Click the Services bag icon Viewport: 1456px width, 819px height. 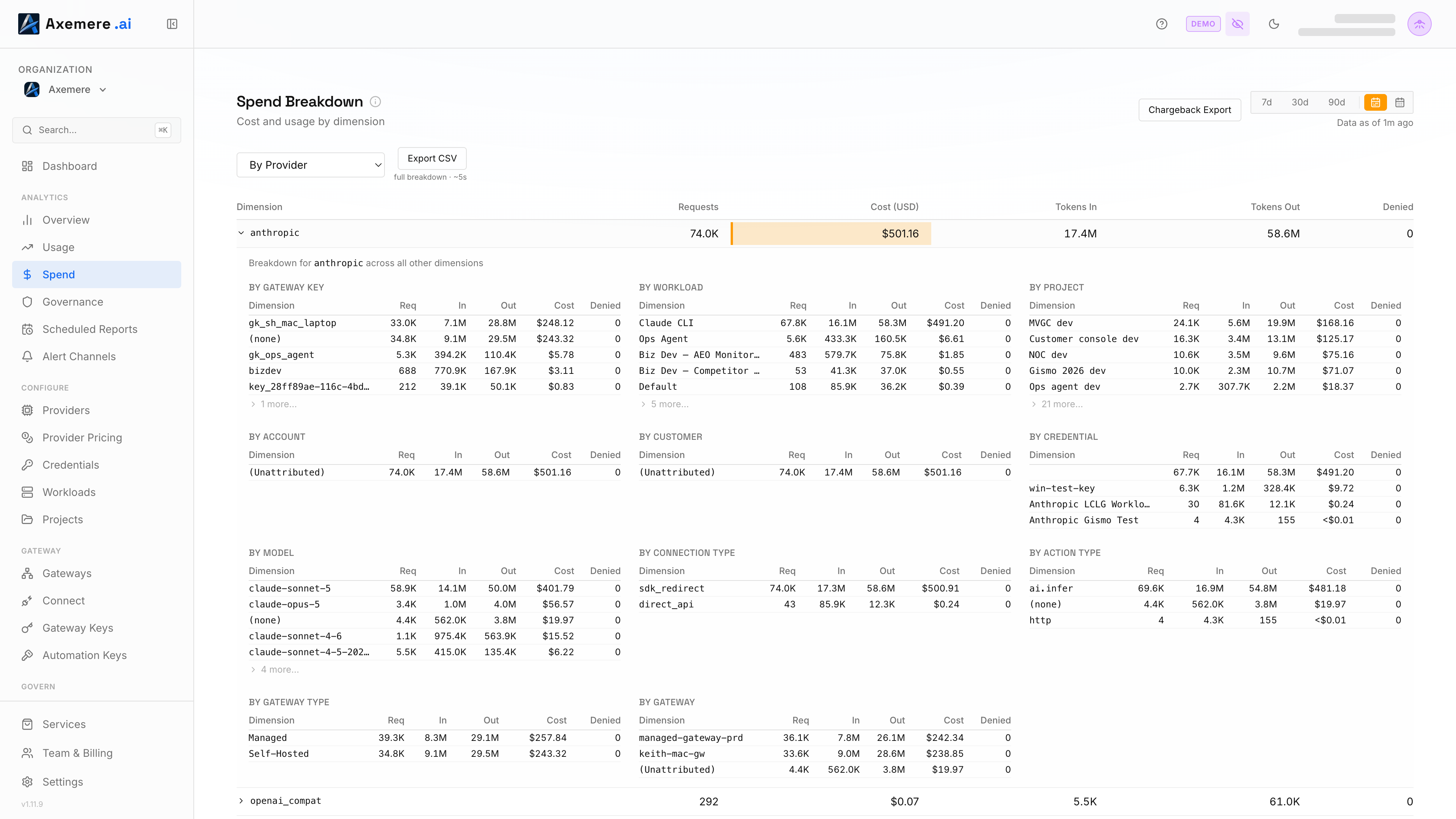tap(27, 724)
